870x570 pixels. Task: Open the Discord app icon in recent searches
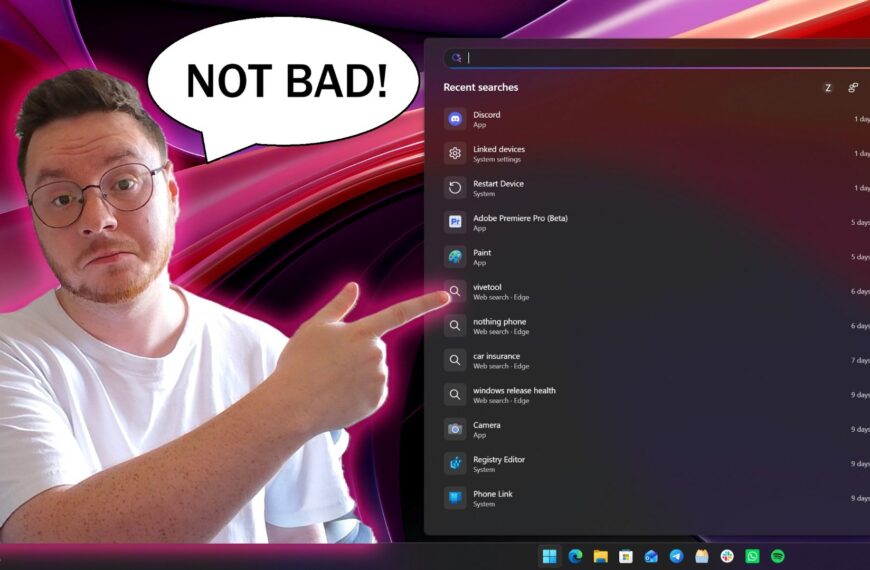pos(455,119)
